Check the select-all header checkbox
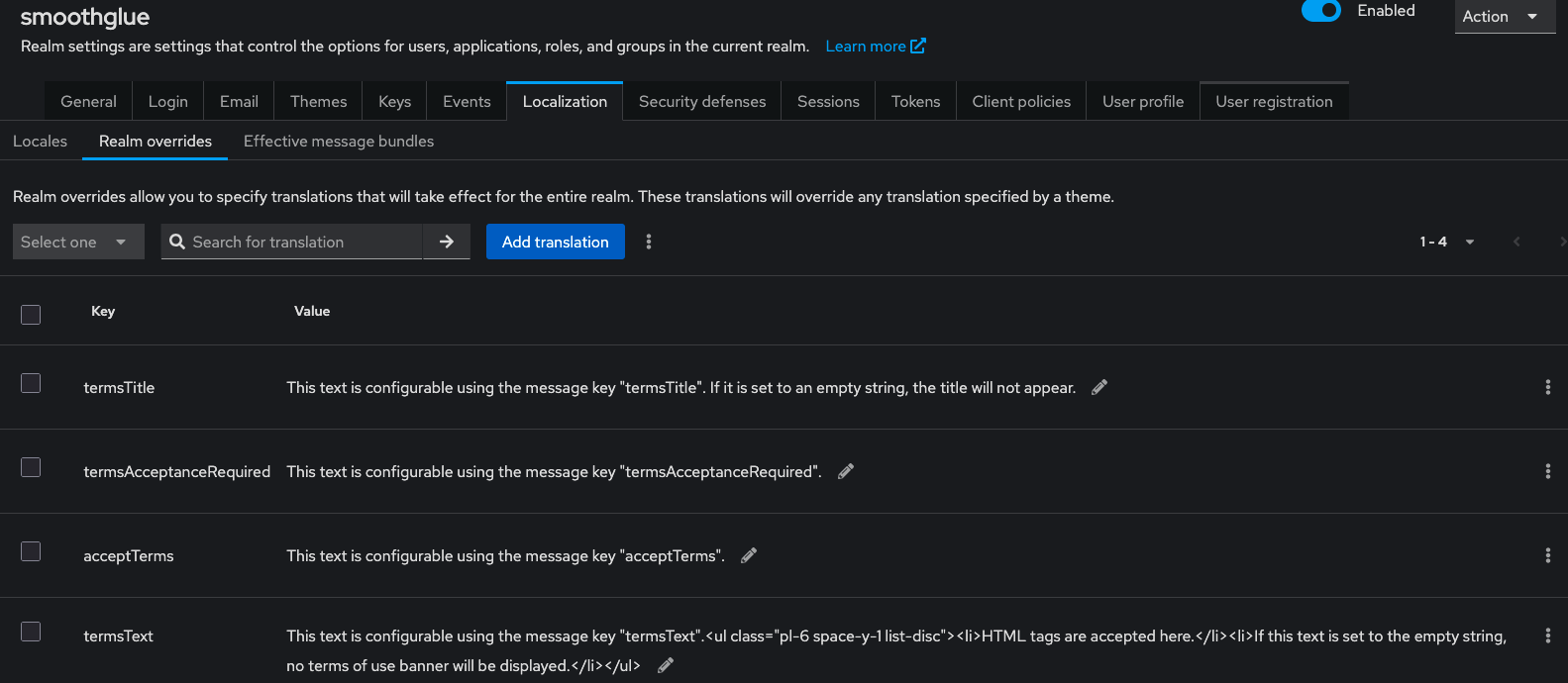Screen dimensions: 1568x683 (31, 315)
